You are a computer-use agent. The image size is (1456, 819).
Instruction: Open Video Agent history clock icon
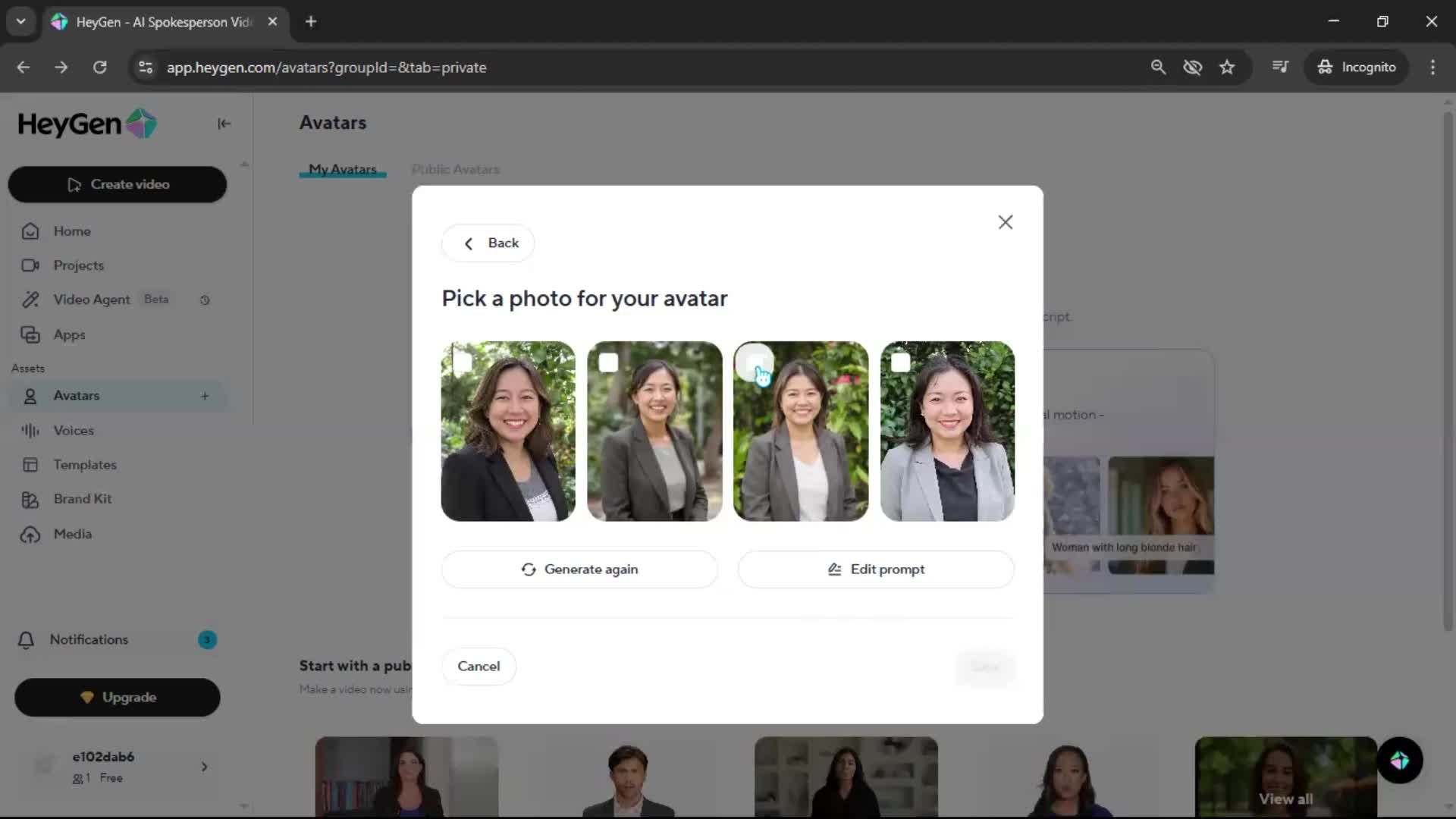[x=205, y=300]
